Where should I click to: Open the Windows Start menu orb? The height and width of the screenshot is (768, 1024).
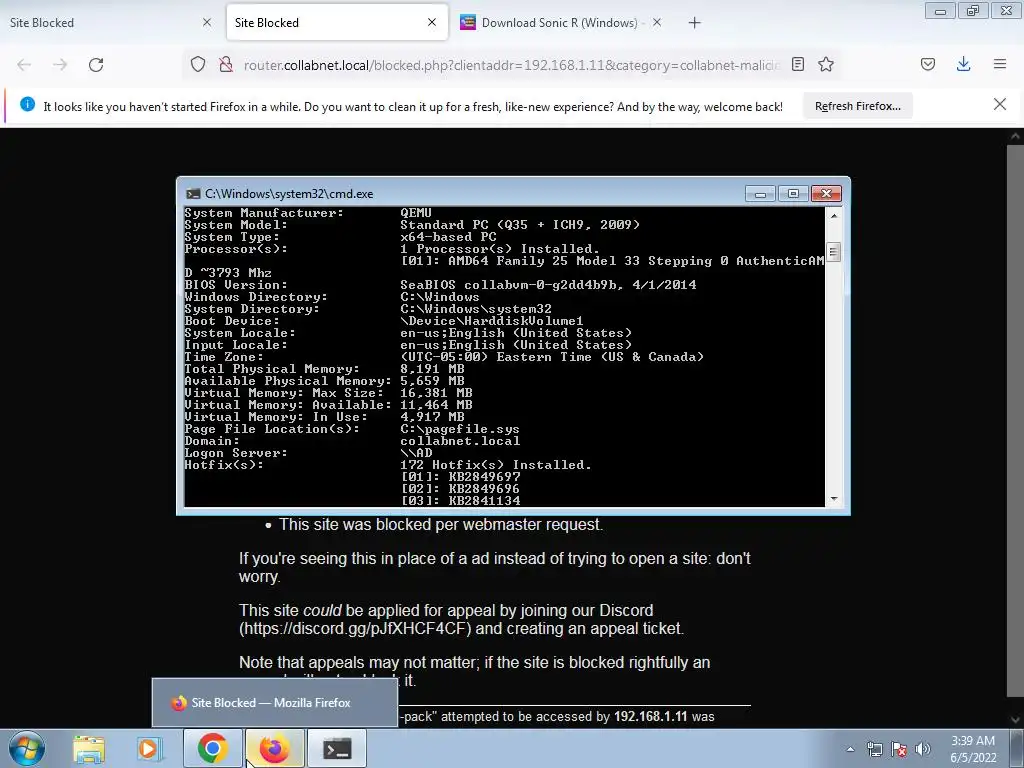click(x=27, y=748)
